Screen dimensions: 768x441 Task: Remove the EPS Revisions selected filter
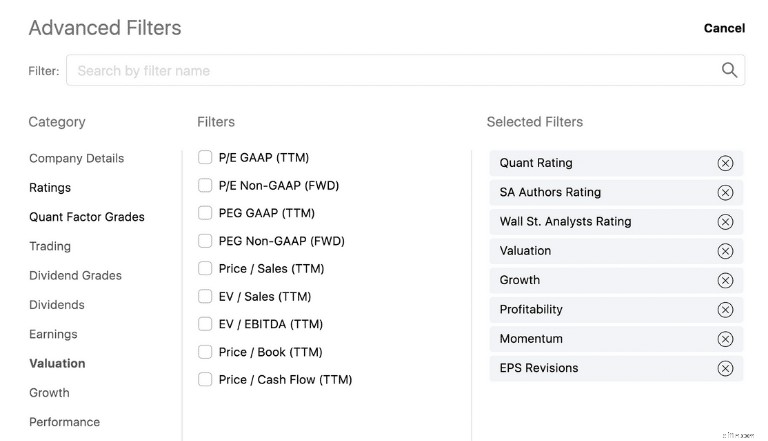(x=725, y=368)
